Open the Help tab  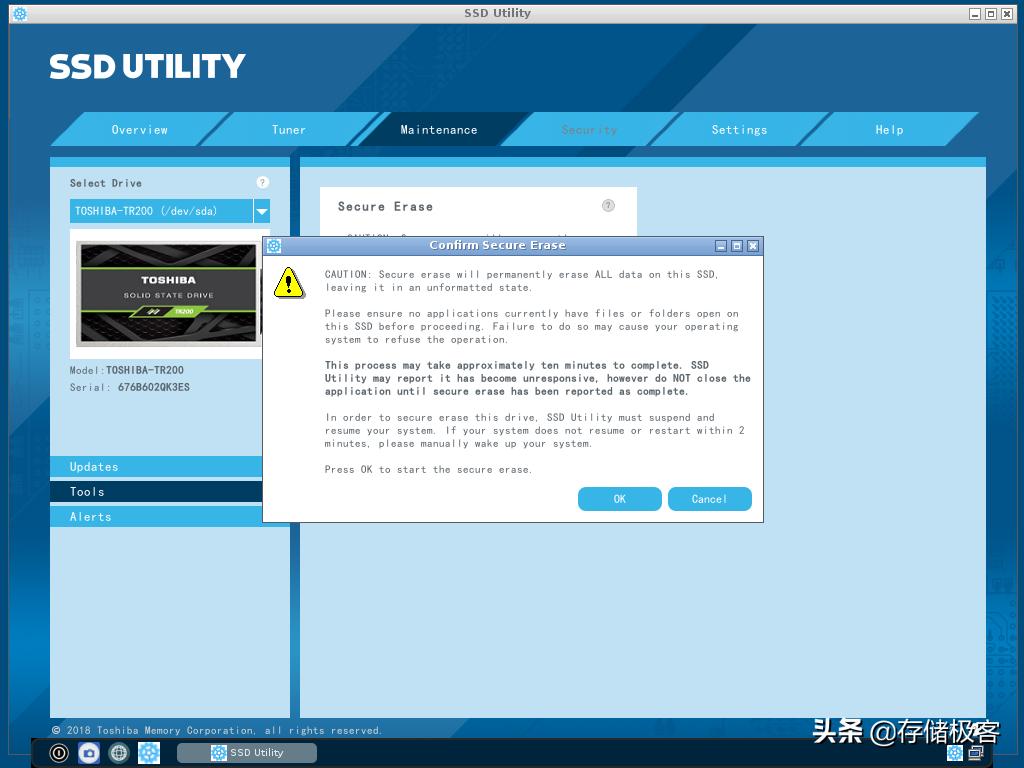point(889,129)
